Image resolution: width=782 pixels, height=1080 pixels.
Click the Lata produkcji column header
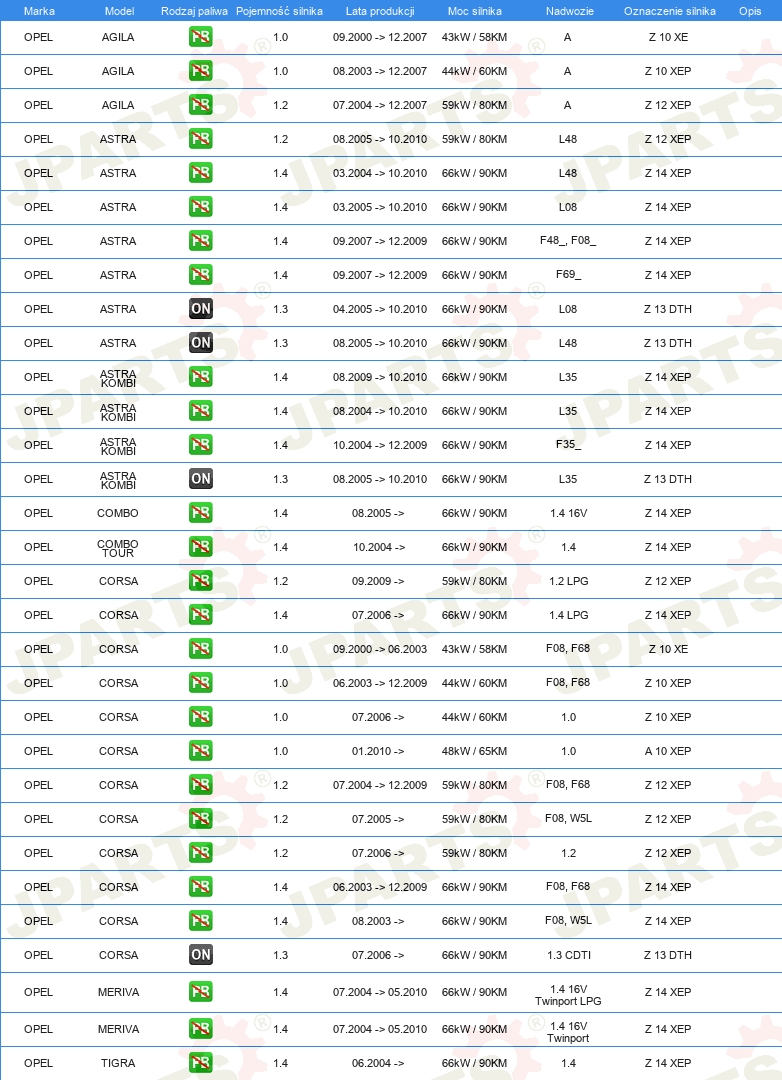click(380, 11)
